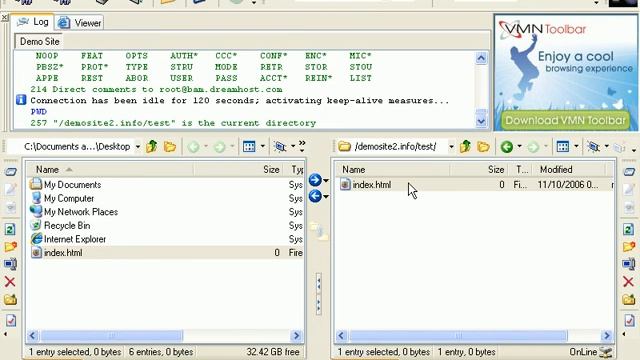Switch to the Viewer tab
The width and height of the screenshot is (640, 360).
pos(80,23)
